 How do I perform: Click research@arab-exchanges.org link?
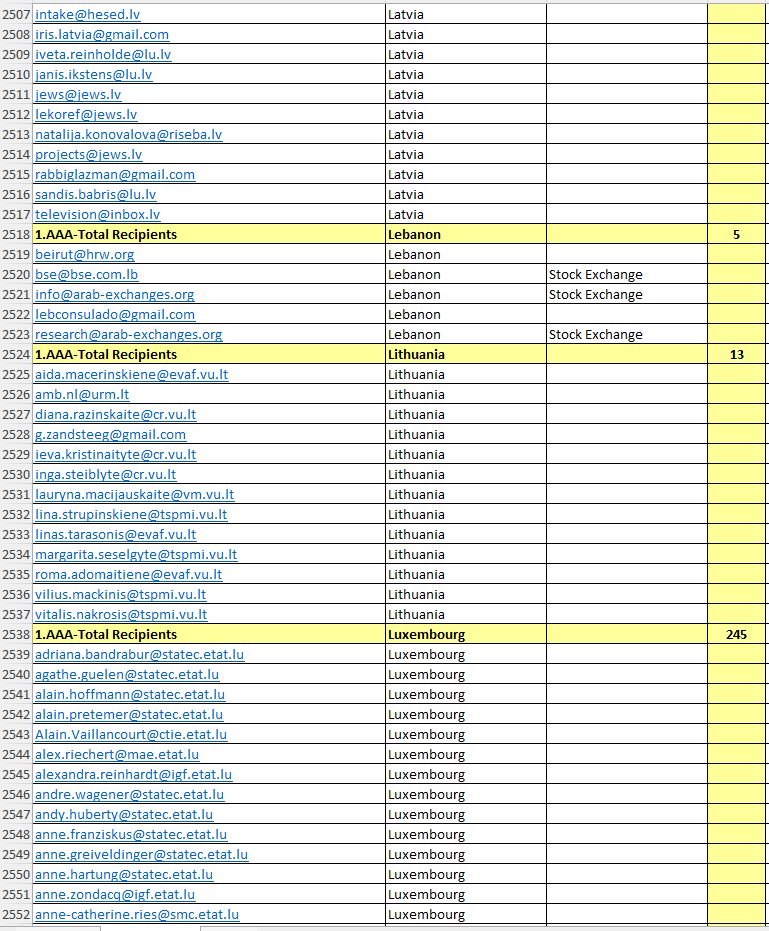(129, 334)
